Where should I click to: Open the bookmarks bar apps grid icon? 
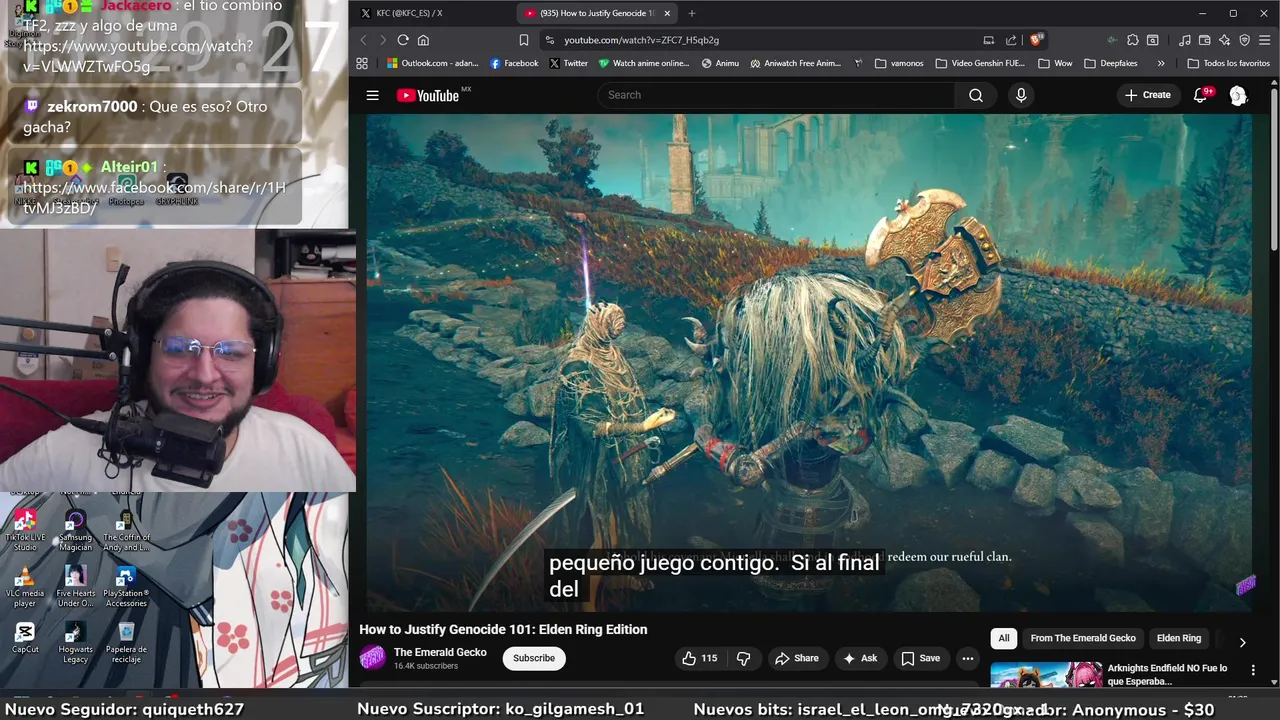pos(362,63)
